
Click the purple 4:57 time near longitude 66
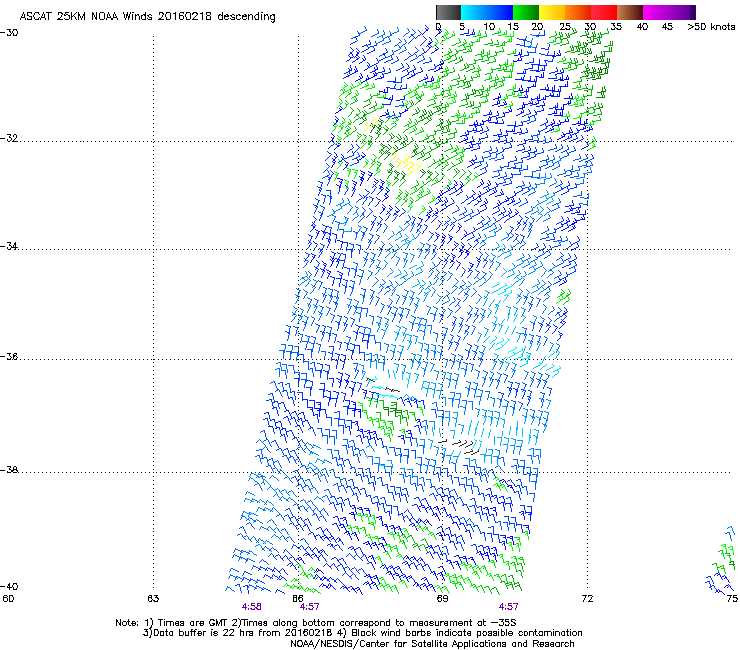[310, 607]
